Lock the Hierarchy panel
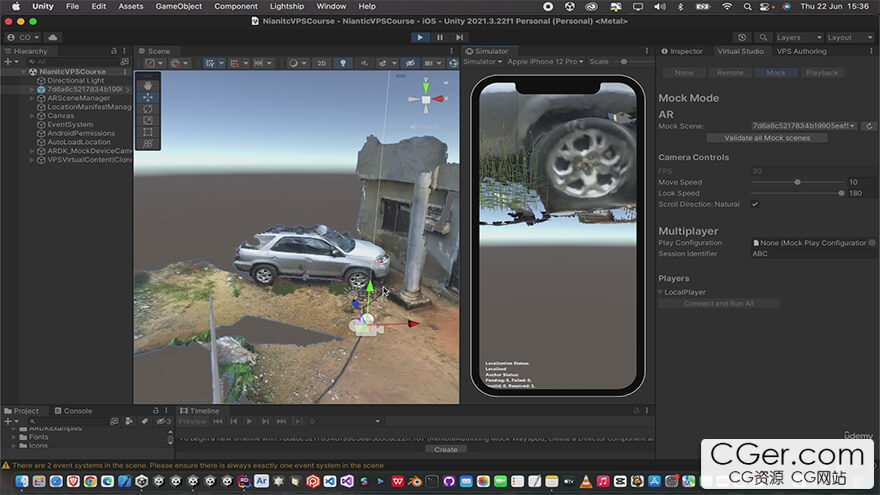This screenshot has width=880, height=495. 114,51
